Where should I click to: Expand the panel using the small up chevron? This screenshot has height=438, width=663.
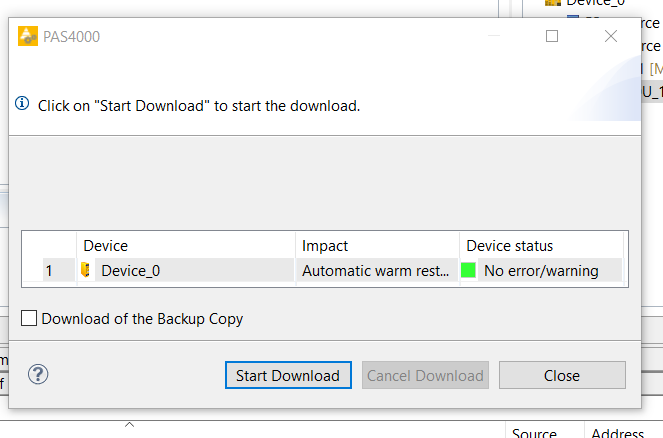click(130, 424)
